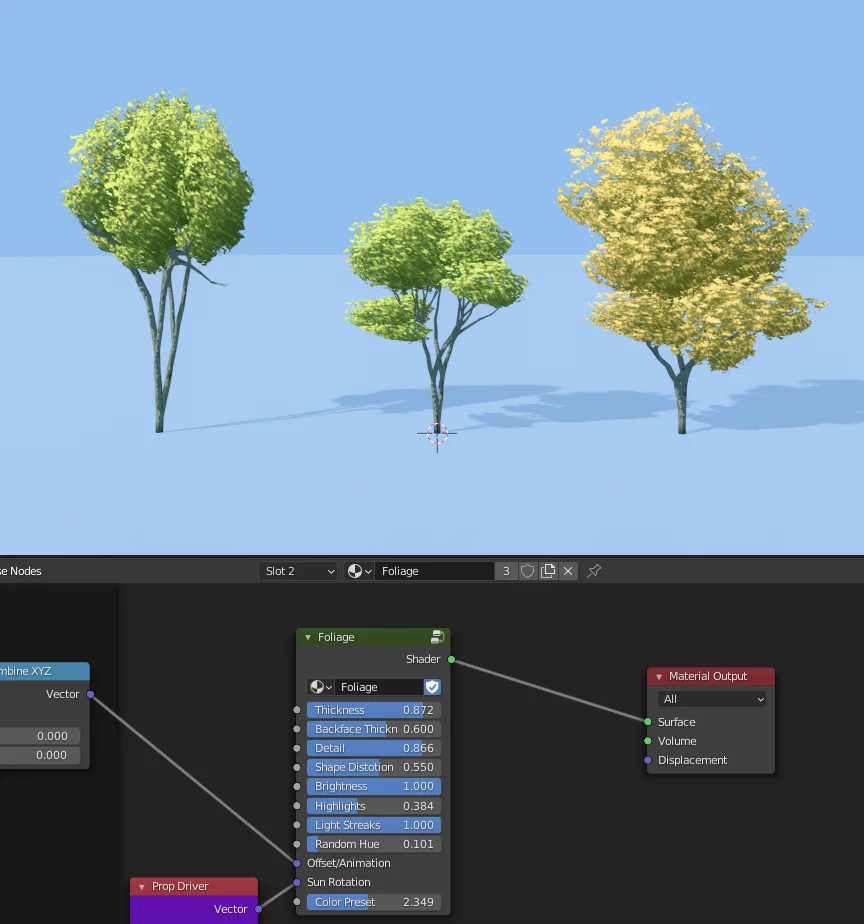Click the Shader output socket on the Foliage node
864x924 pixels.
(450, 659)
